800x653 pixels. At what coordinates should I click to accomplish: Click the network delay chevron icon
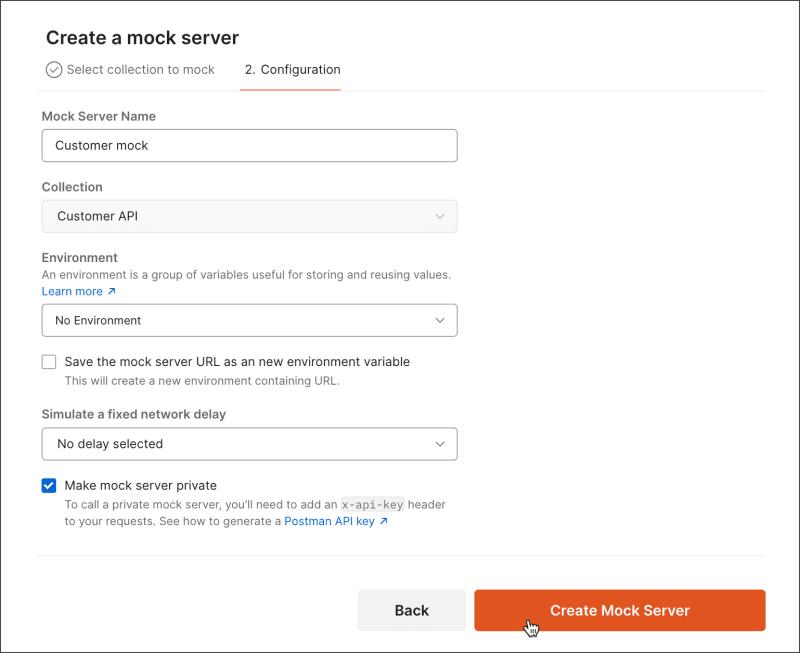tap(440, 443)
